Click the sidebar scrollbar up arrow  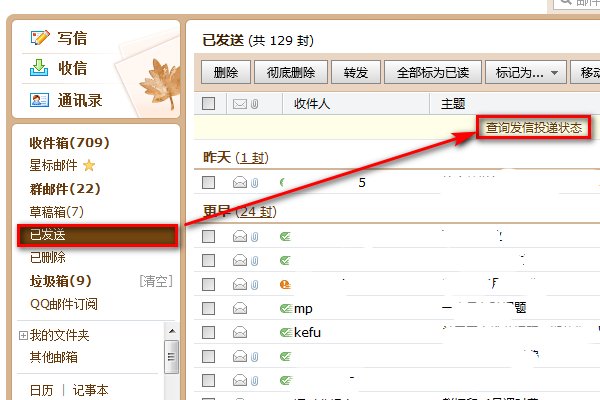172,331
